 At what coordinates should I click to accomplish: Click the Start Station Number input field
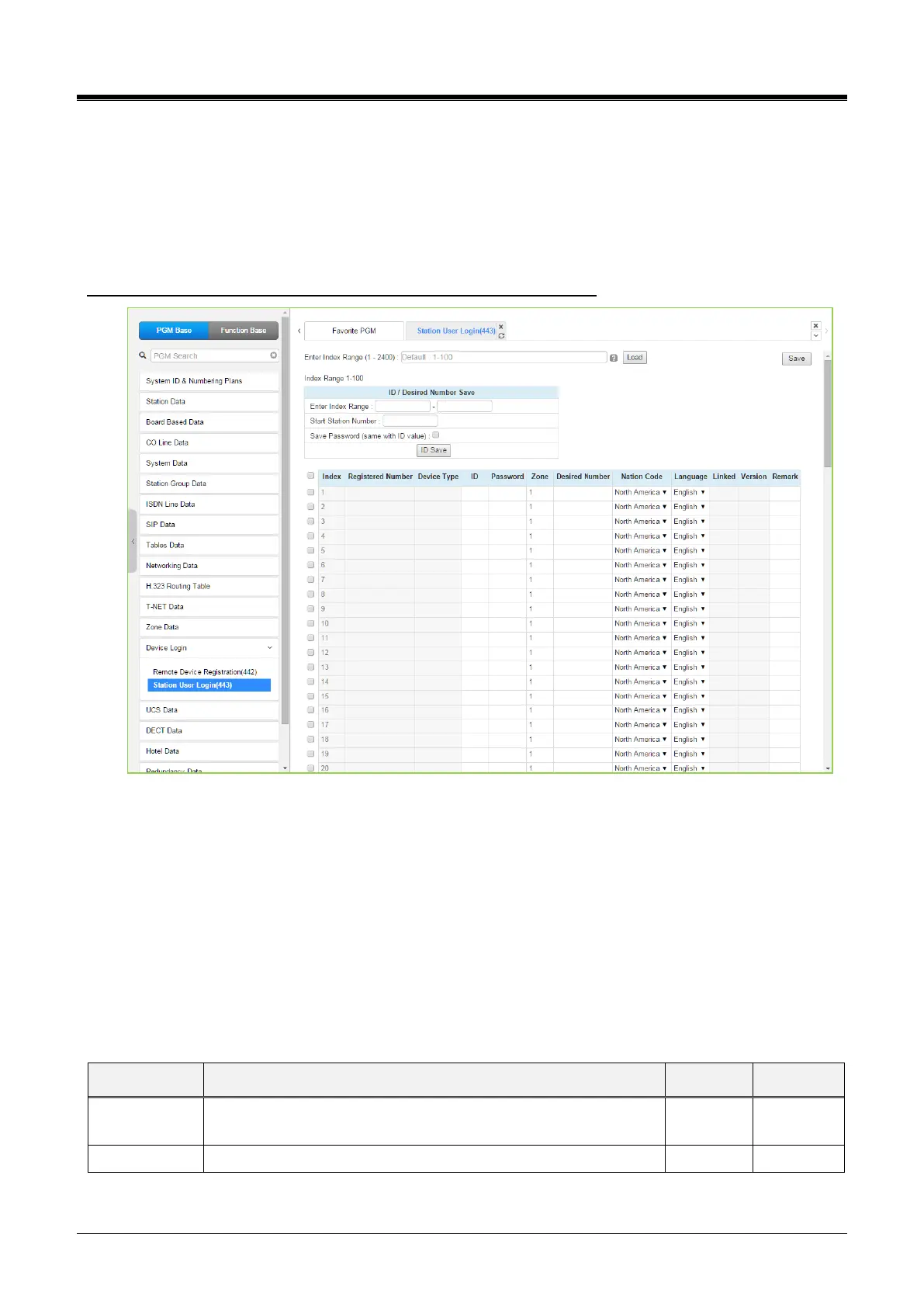tap(410, 421)
